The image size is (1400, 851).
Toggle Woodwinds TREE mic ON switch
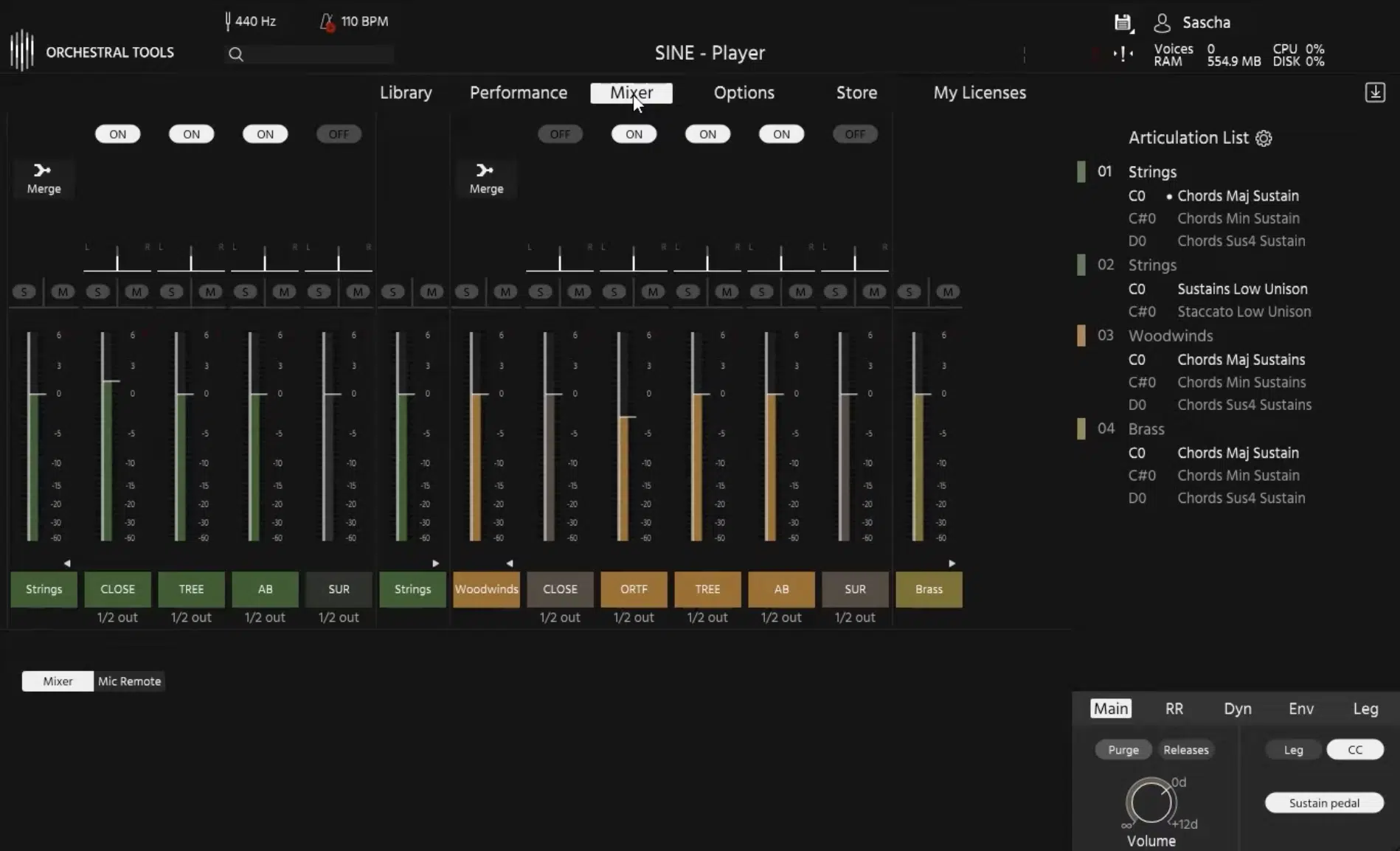point(707,134)
